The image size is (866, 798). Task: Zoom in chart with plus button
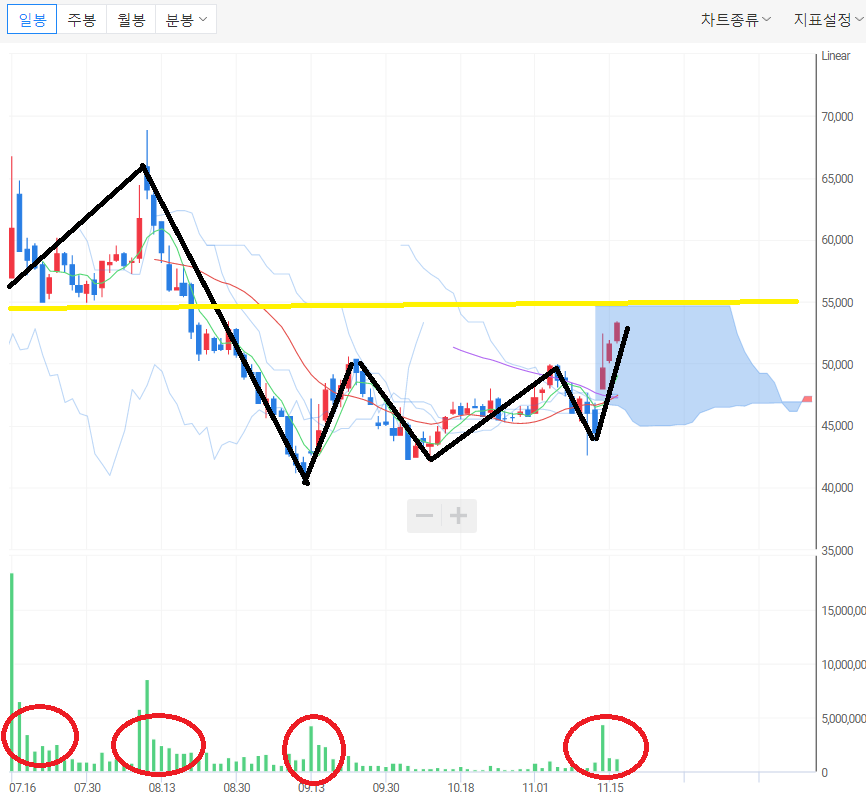tap(459, 516)
